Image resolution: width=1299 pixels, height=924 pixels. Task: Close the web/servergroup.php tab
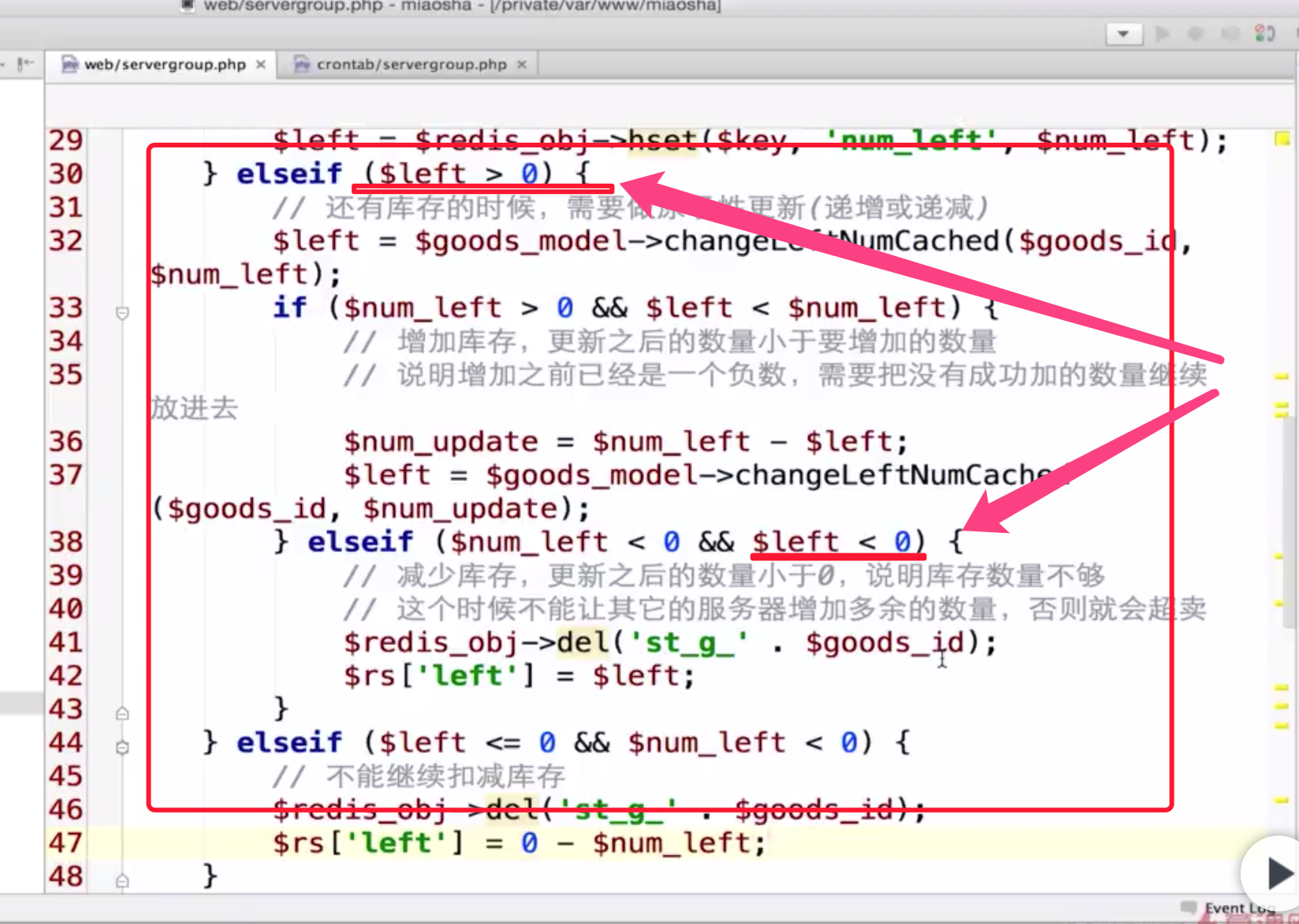pos(261,65)
